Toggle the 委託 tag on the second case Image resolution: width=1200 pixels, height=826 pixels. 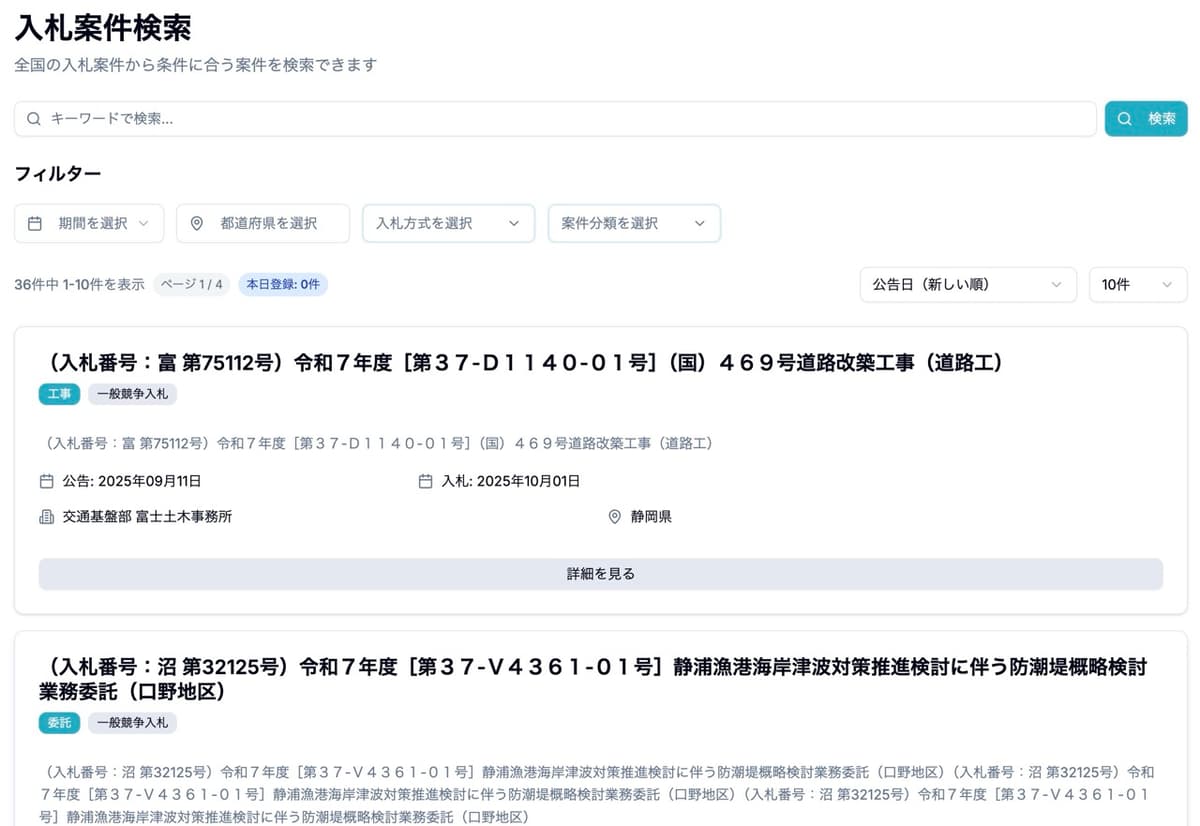coord(59,723)
